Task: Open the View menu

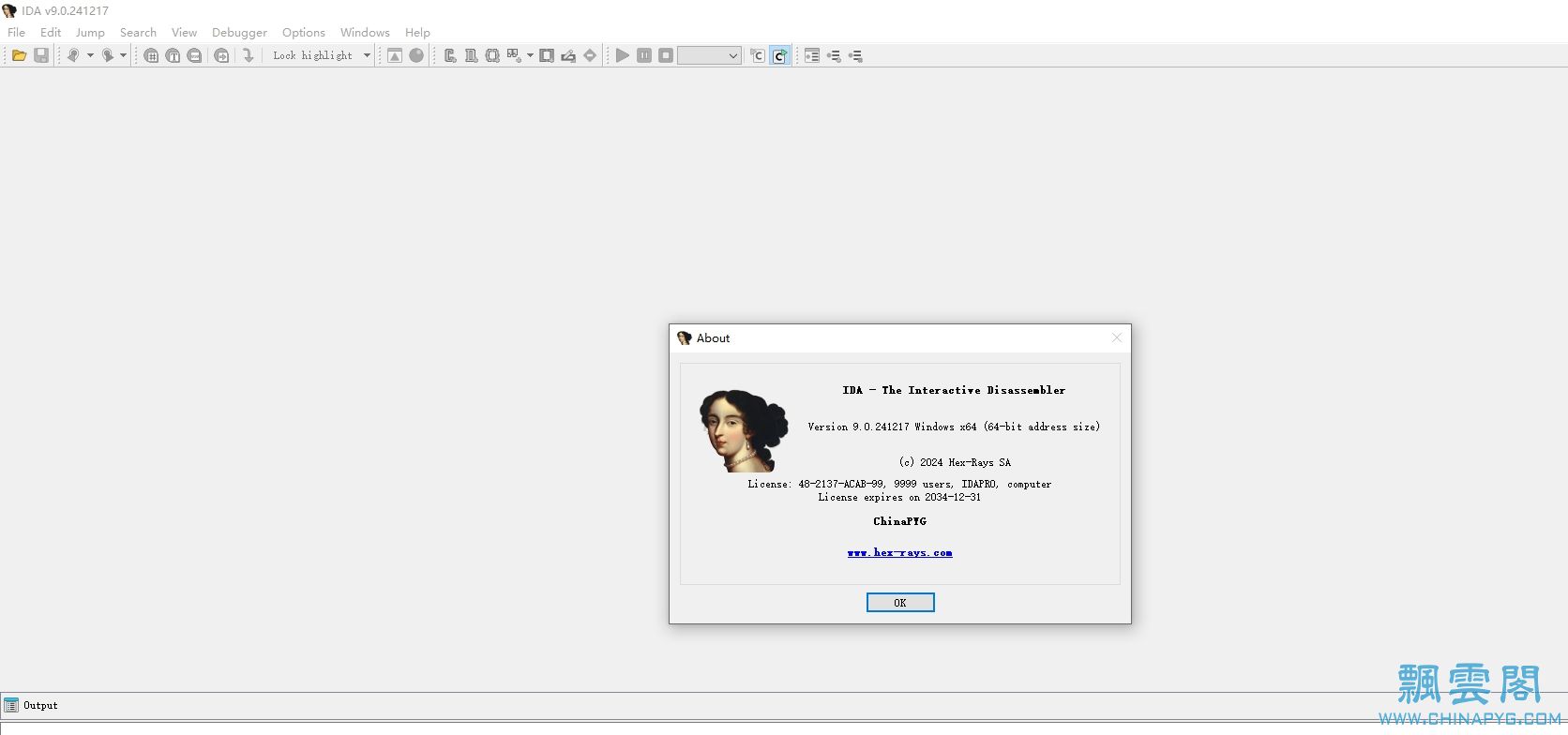Action: (184, 32)
